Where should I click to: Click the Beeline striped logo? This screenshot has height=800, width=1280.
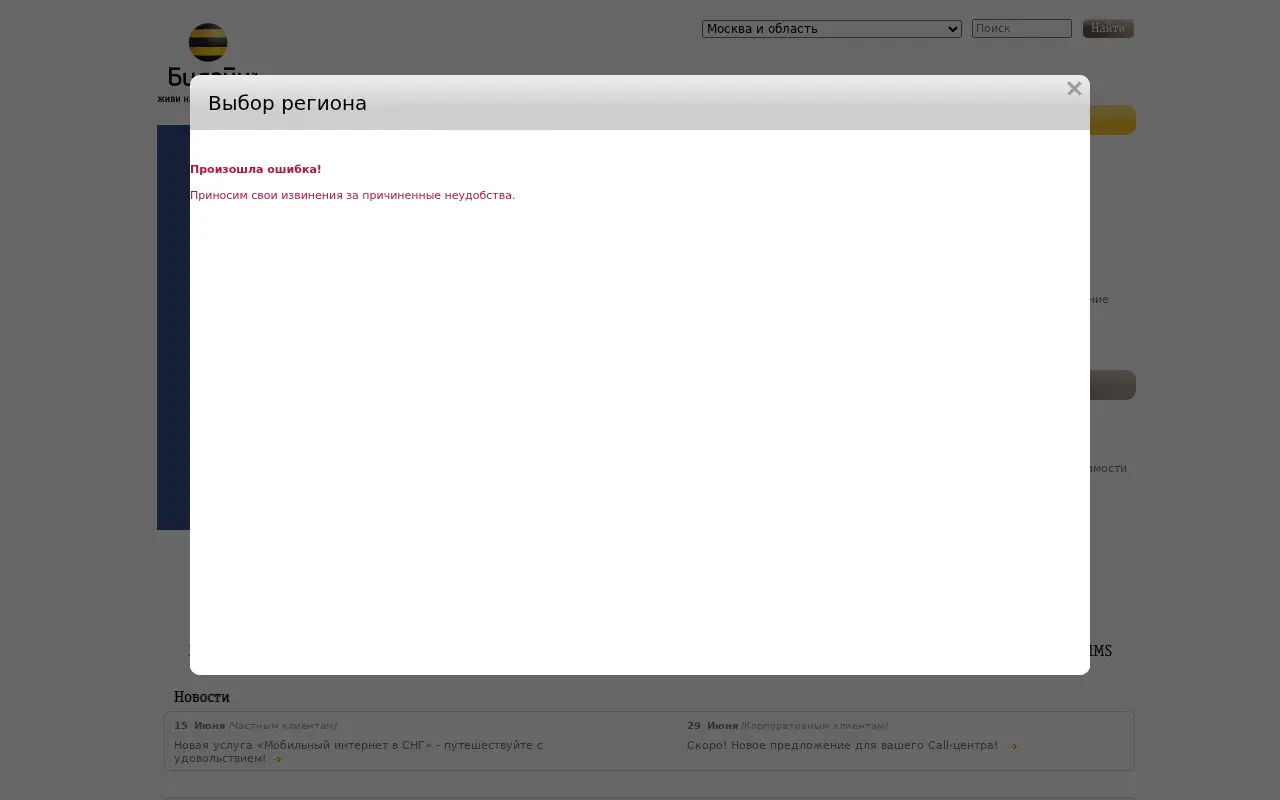tap(208, 43)
